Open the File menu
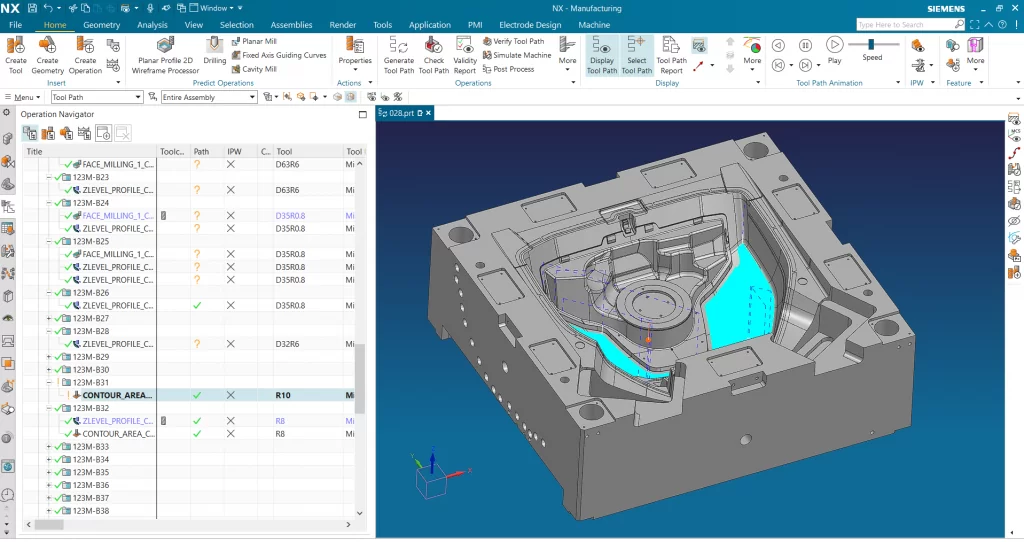The width and height of the screenshot is (1024, 542). coord(16,25)
